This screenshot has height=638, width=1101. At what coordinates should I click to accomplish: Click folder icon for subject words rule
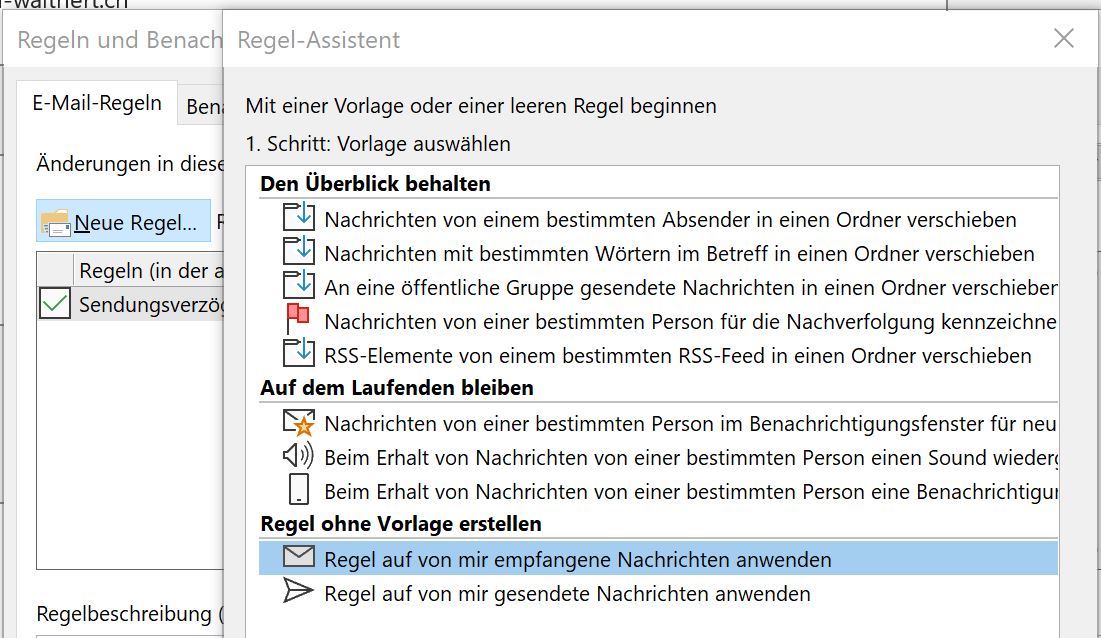click(298, 251)
